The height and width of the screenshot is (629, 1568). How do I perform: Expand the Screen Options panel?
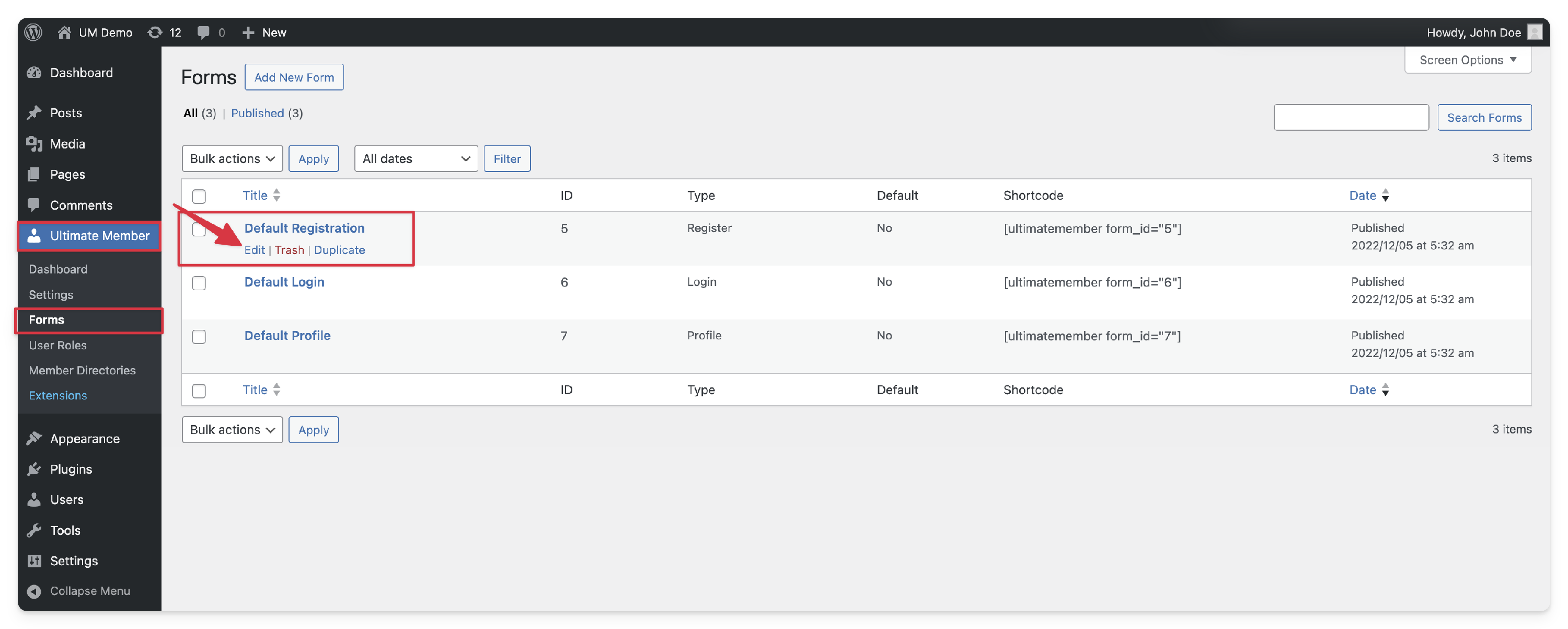(1468, 60)
